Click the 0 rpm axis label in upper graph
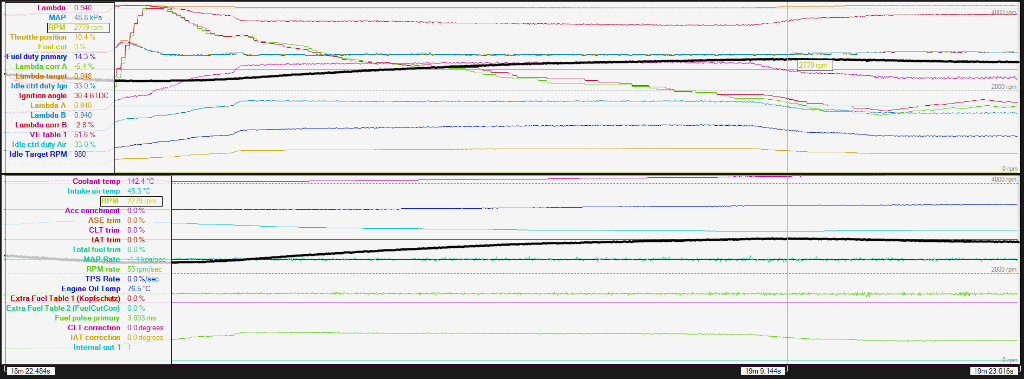The height and width of the screenshot is (379, 1024). click(x=1010, y=169)
